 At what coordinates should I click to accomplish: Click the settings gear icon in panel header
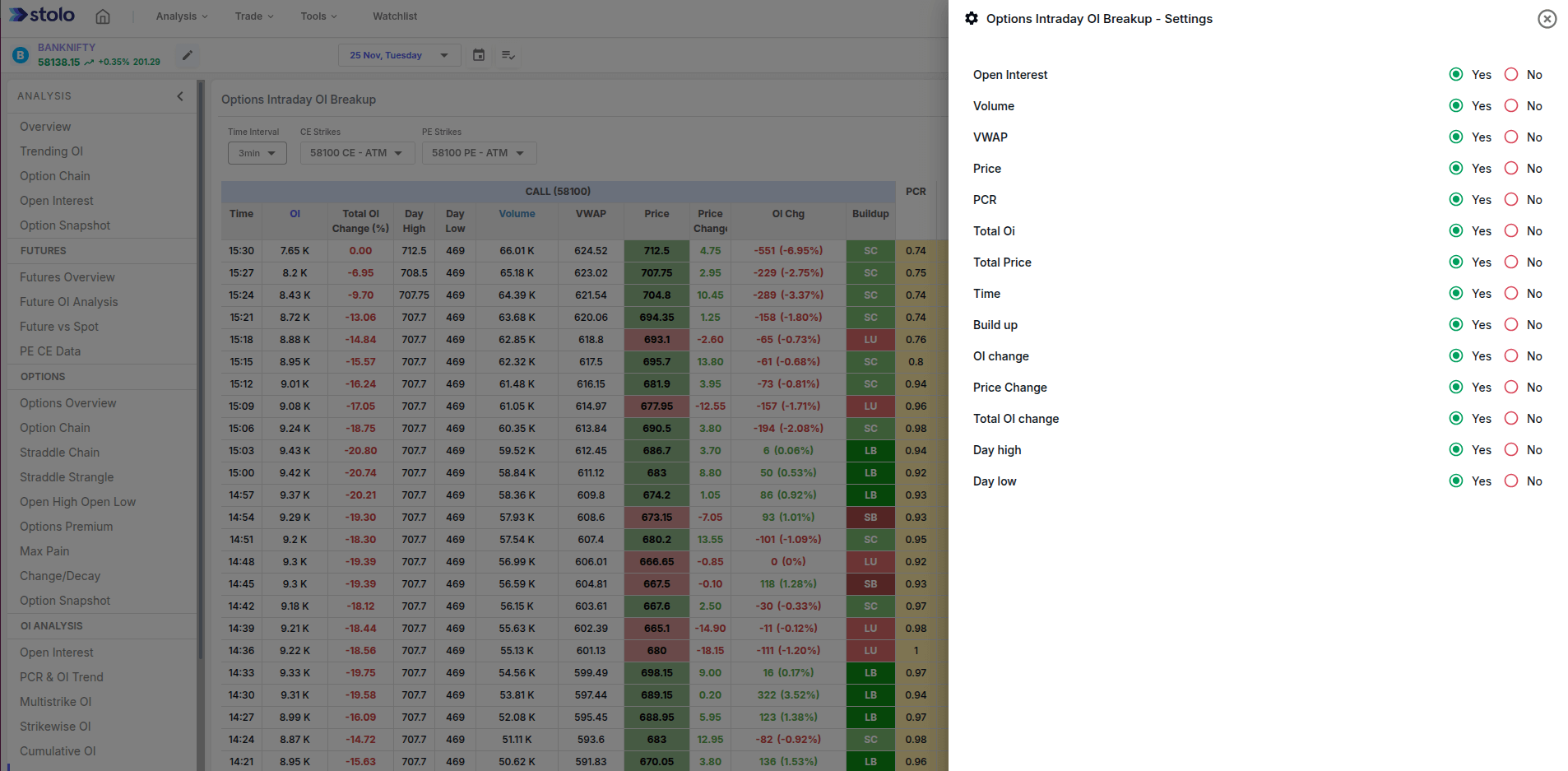coord(972,18)
